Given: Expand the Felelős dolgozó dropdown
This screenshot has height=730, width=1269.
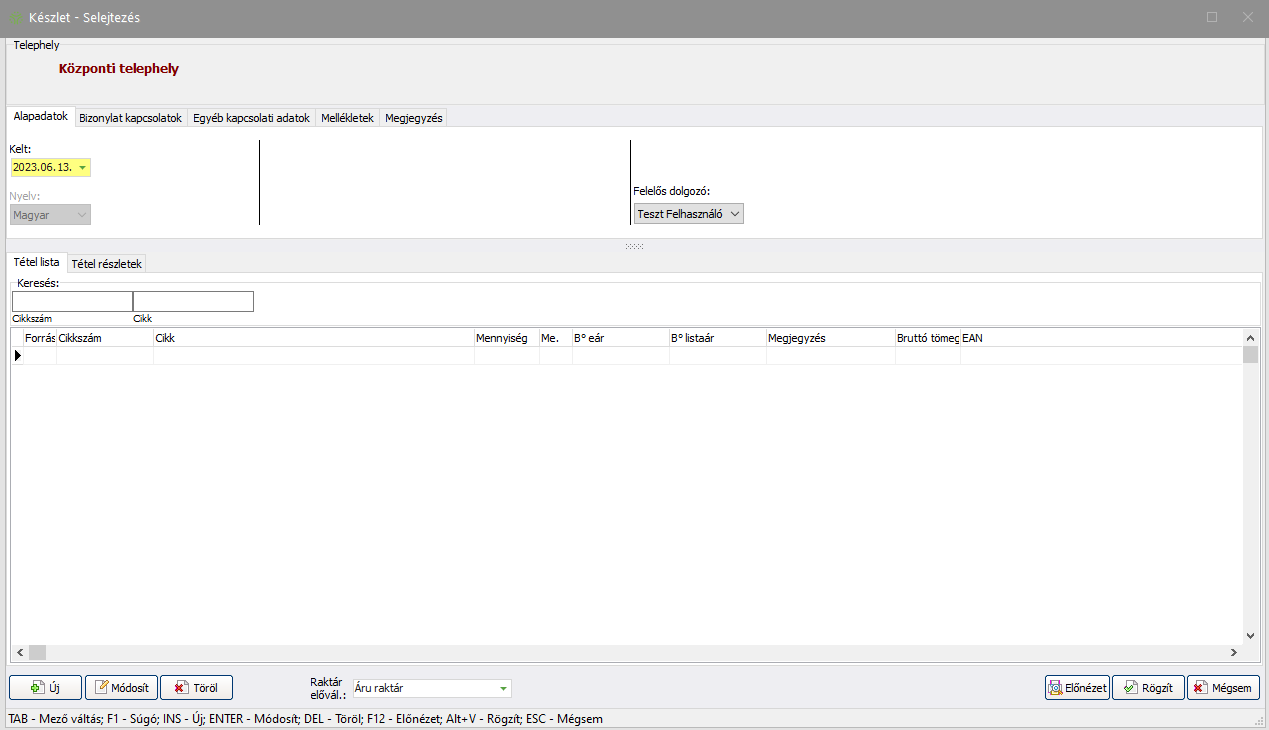Looking at the screenshot, I should tap(734, 214).
